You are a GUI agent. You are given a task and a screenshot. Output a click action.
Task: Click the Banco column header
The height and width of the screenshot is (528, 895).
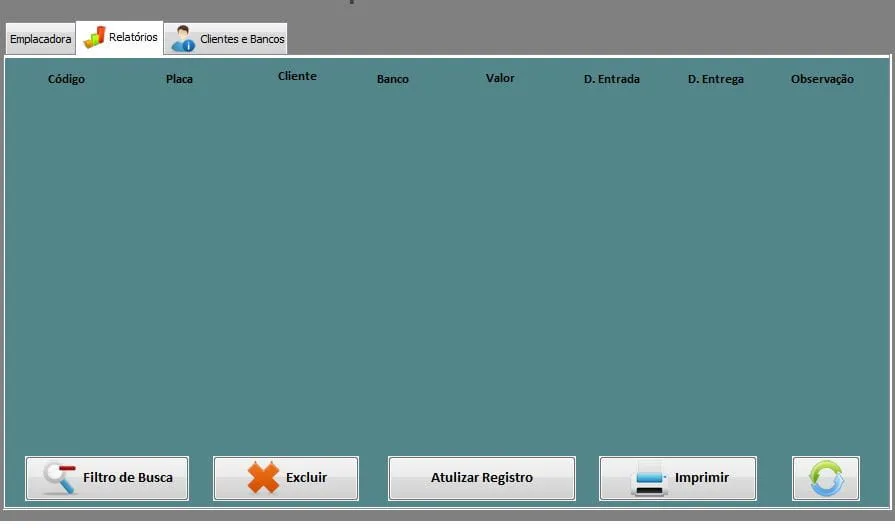[x=393, y=79]
